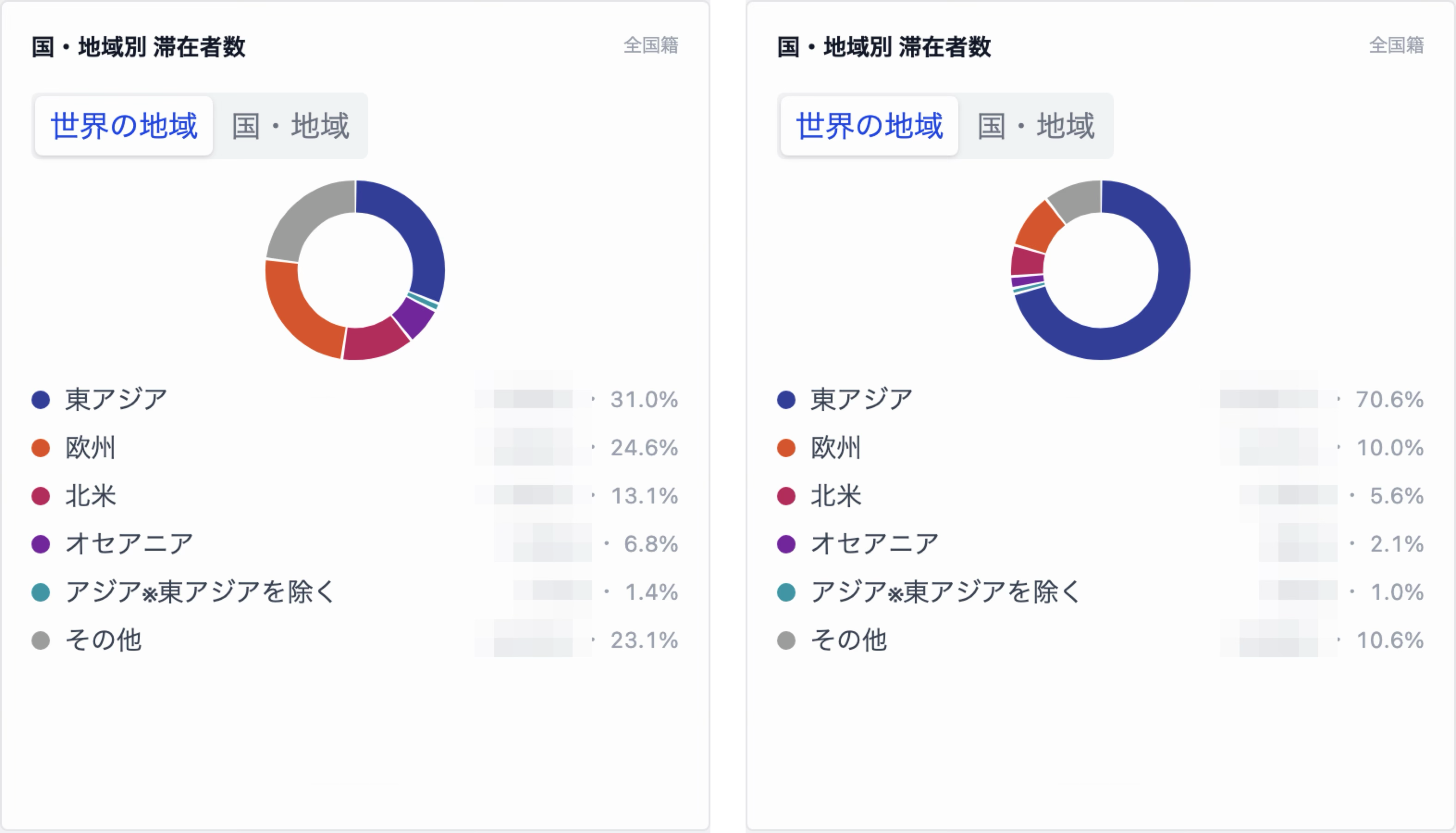Select 世界の地域 tab in right panel

click(869, 126)
